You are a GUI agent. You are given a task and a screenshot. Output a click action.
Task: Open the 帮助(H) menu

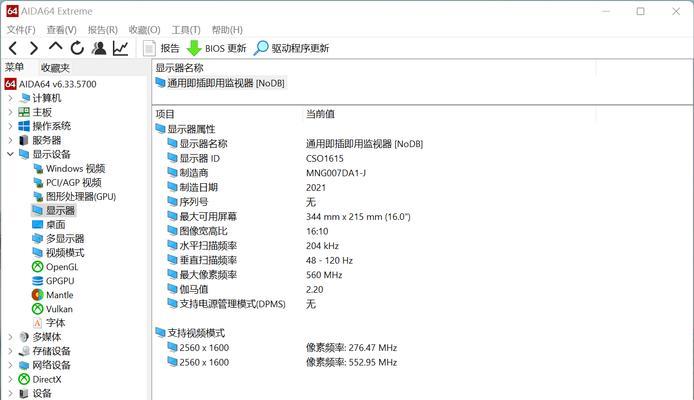point(227,30)
